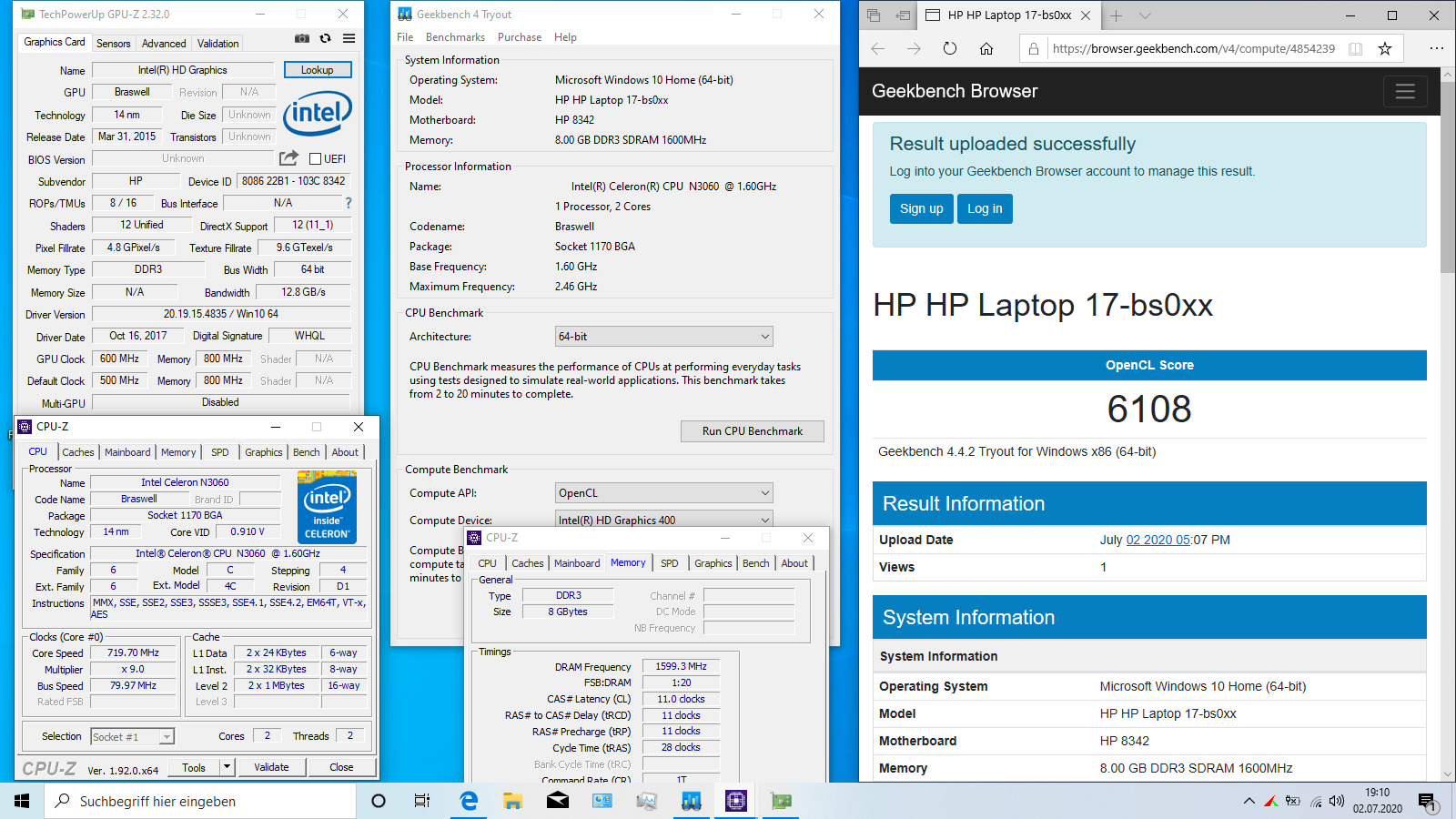Screen dimensions: 1456x819
Task: Click Run CPU Benchmark button
Action: click(753, 431)
